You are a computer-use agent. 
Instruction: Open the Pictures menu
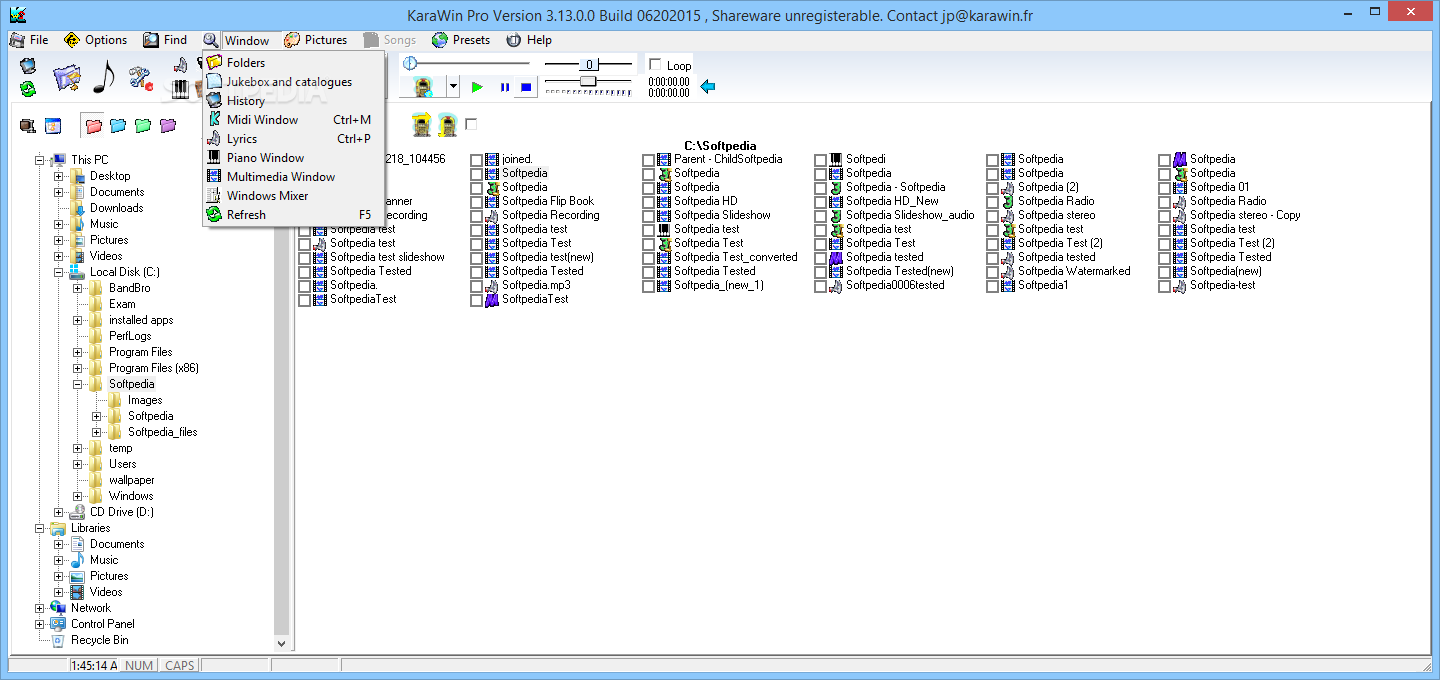316,40
